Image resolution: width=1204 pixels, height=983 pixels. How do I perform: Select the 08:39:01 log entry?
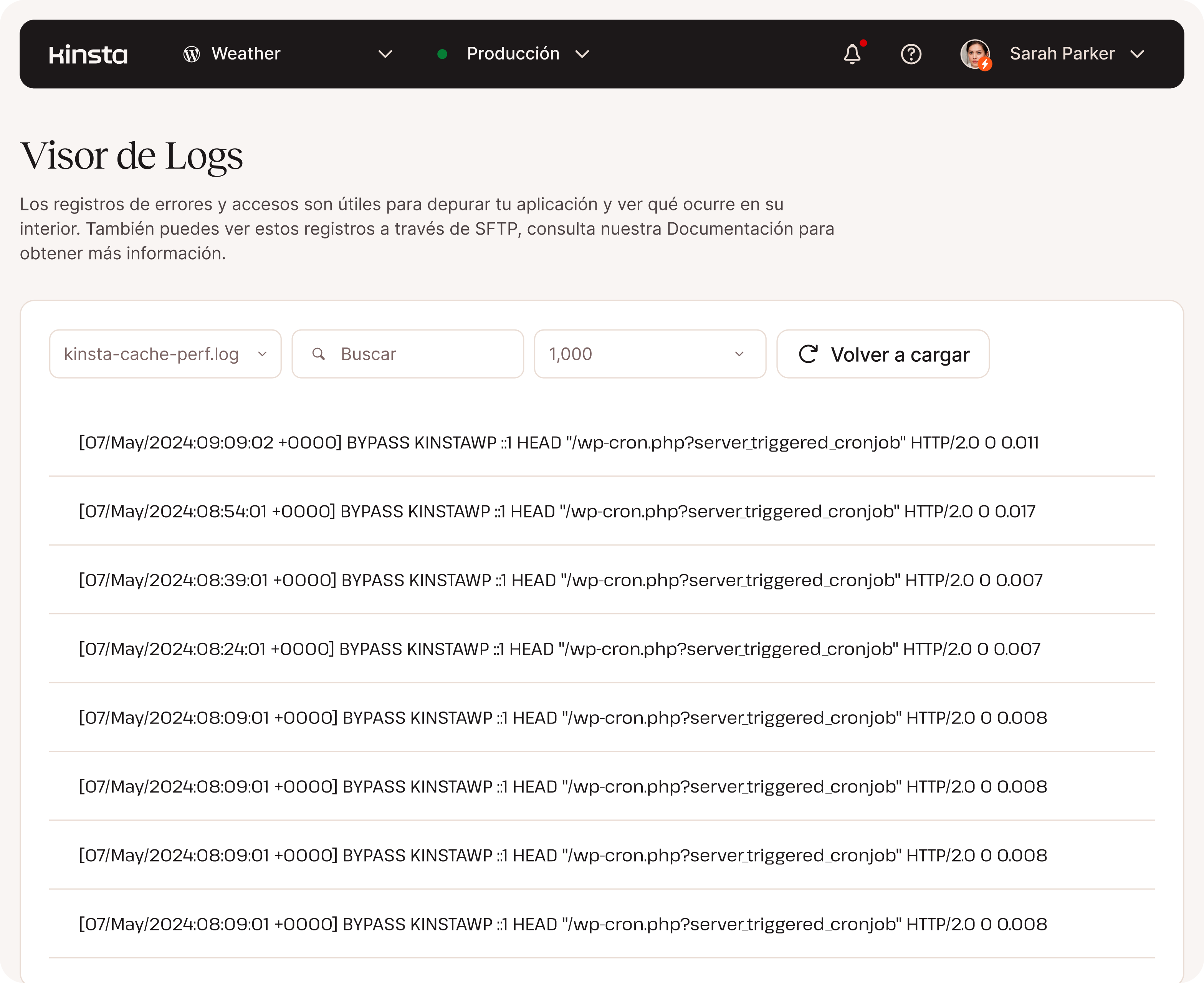point(560,580)
